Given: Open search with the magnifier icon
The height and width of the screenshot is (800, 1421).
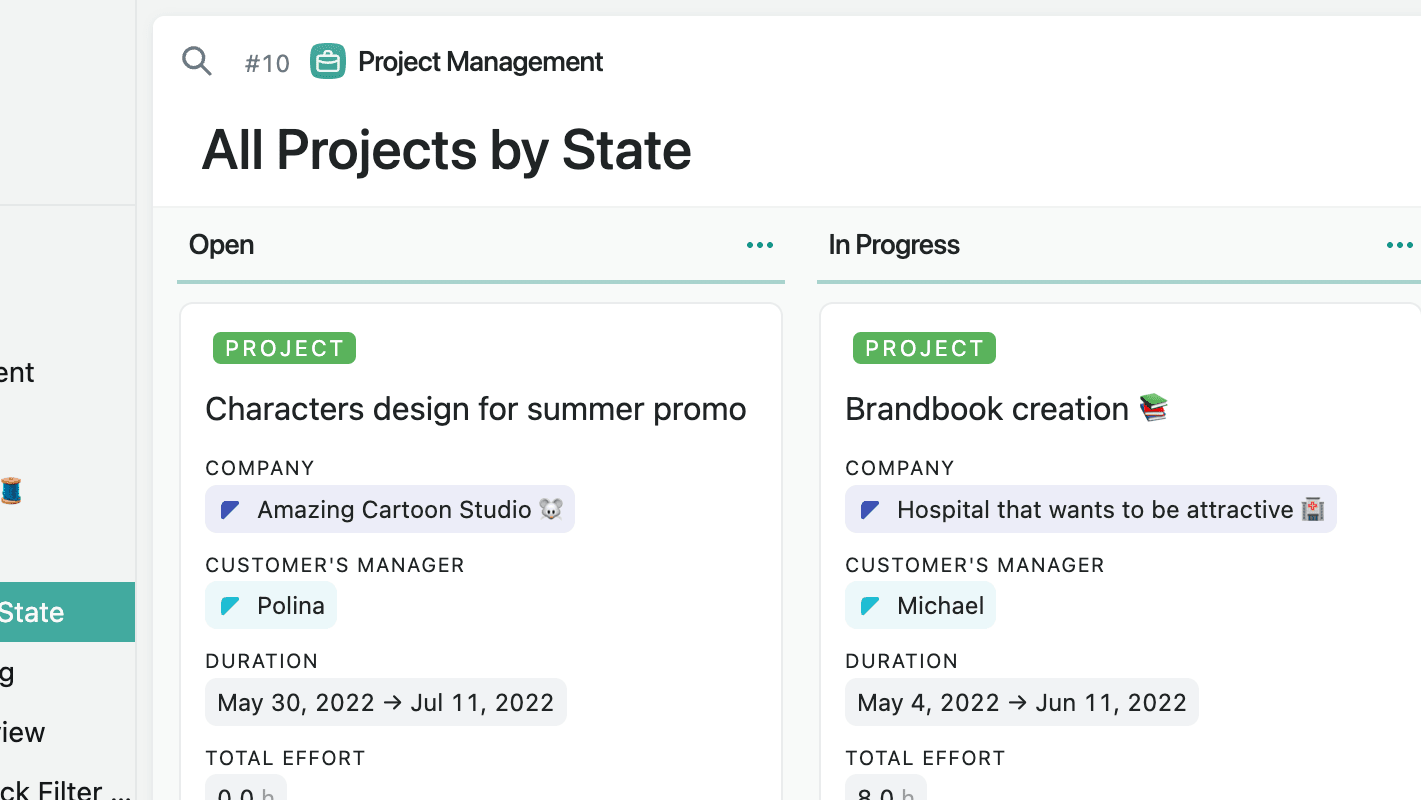Looking at the screenshot, I should click(x=197, y=61).
